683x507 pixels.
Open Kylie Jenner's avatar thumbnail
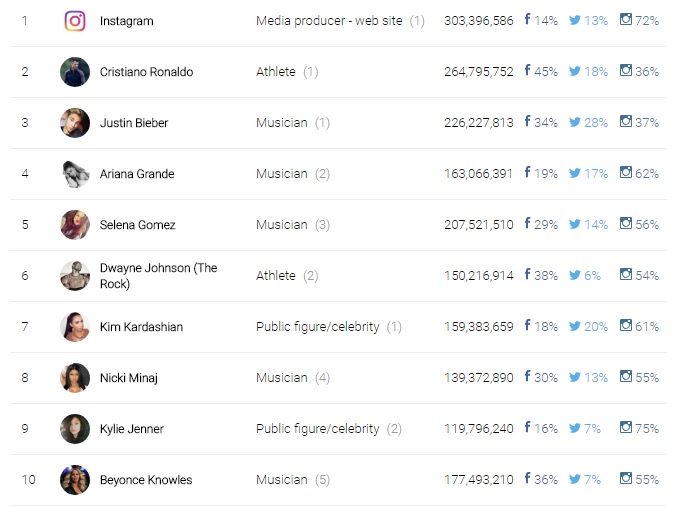click(75, 429)
